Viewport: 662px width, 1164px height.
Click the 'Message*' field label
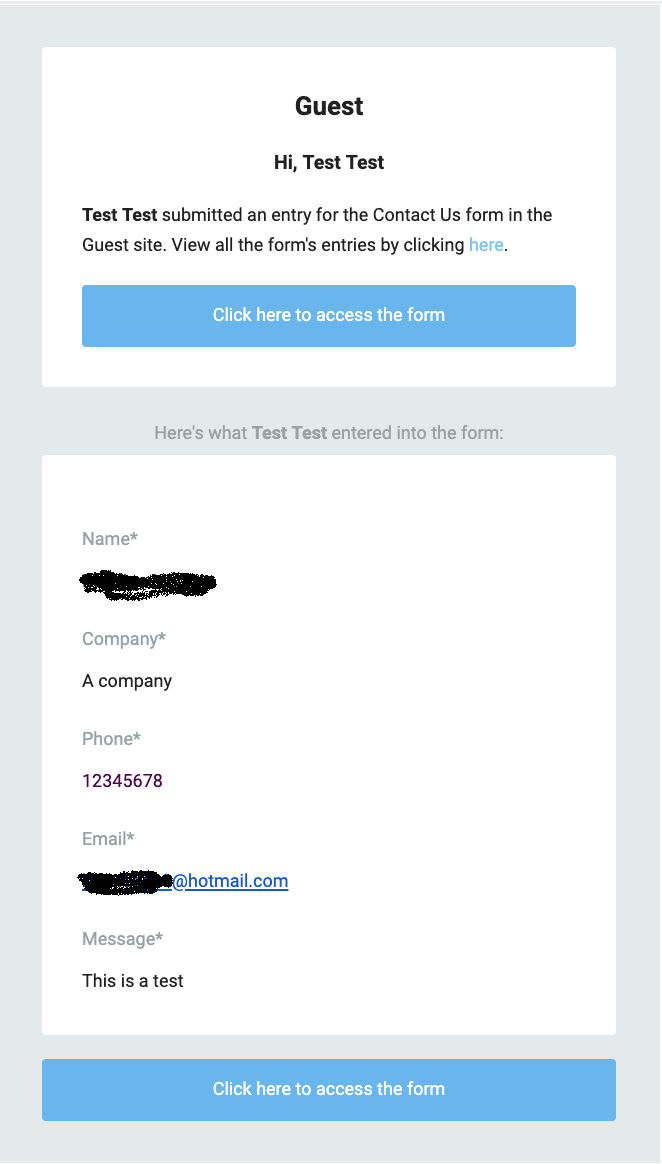(122, 939)
